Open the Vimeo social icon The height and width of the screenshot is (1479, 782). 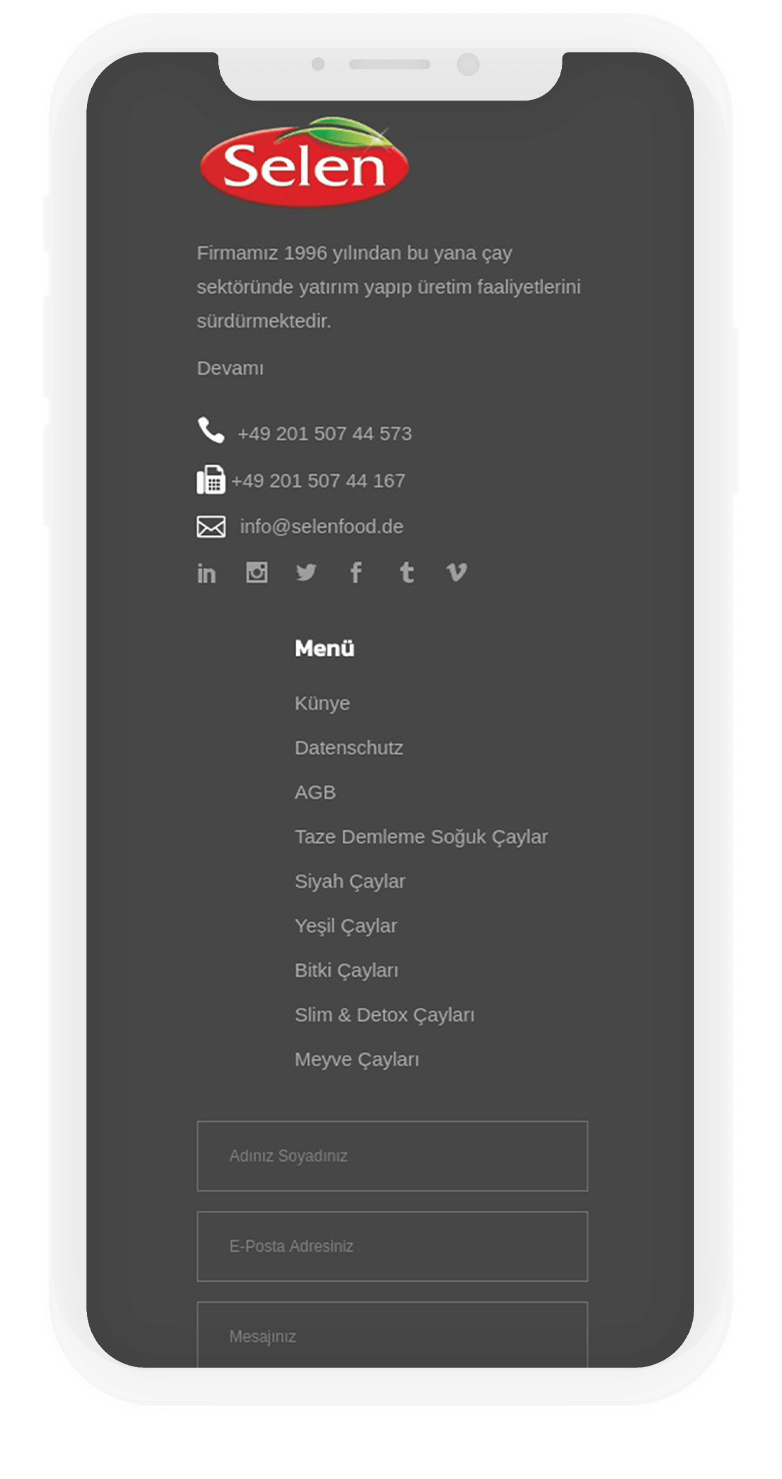(456, 572)
